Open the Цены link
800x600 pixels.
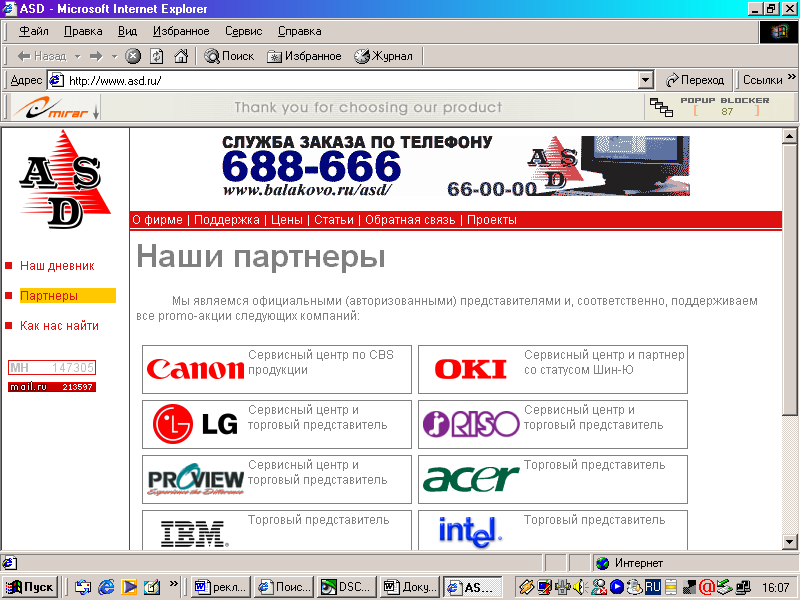[x=287, y=220]
